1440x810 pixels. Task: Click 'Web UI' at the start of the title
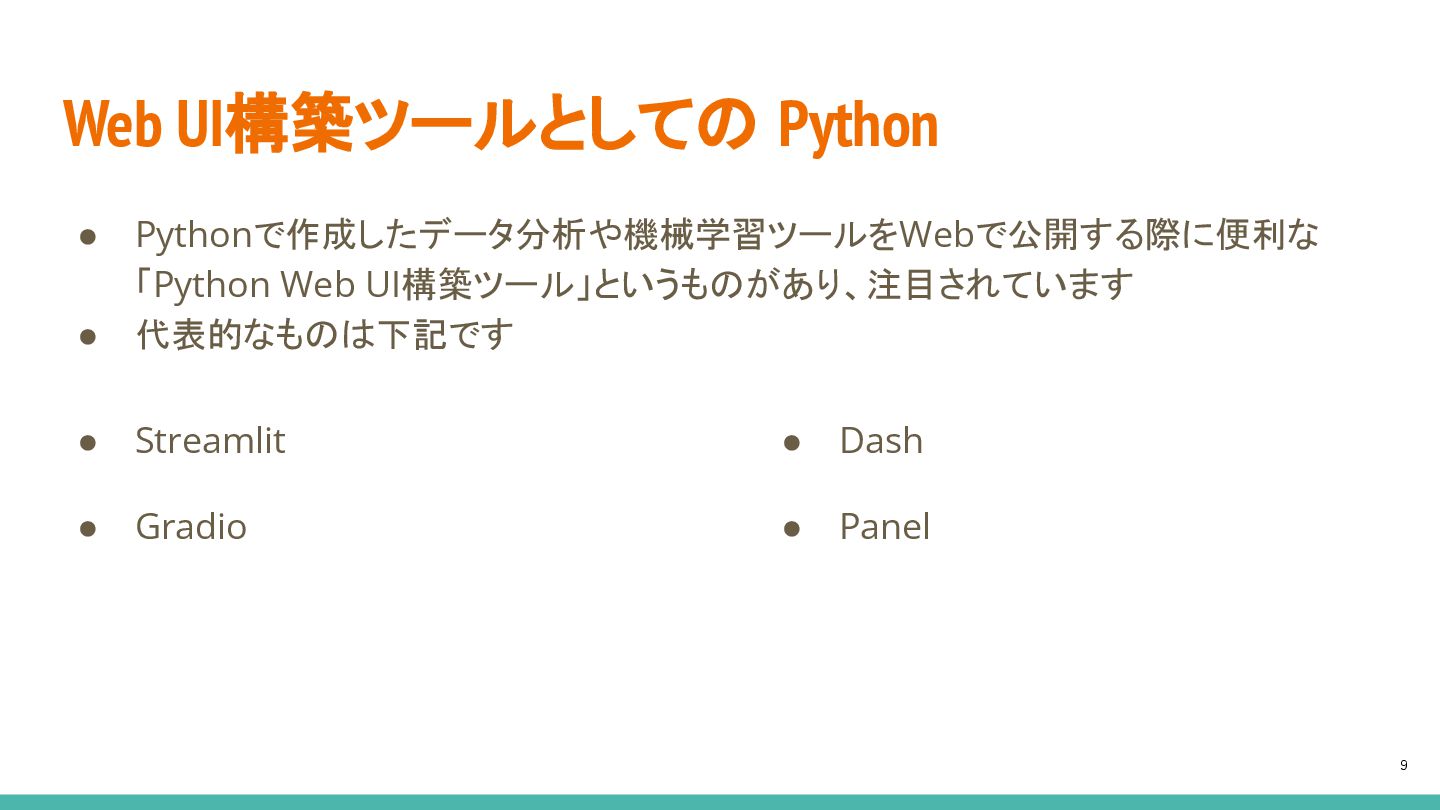(x=142, y=126)
